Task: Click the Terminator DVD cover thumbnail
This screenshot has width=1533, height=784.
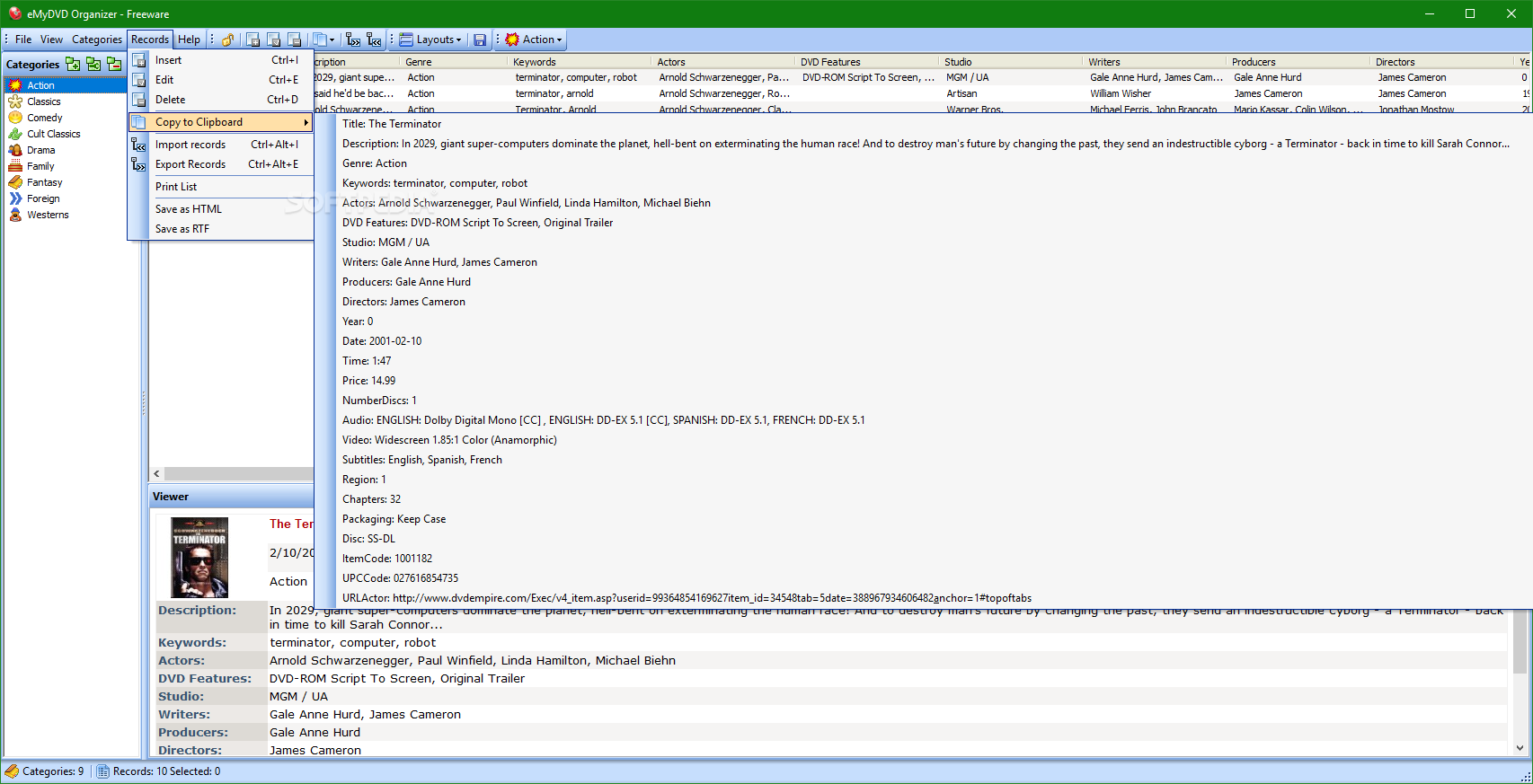Action: pos(199,558)
